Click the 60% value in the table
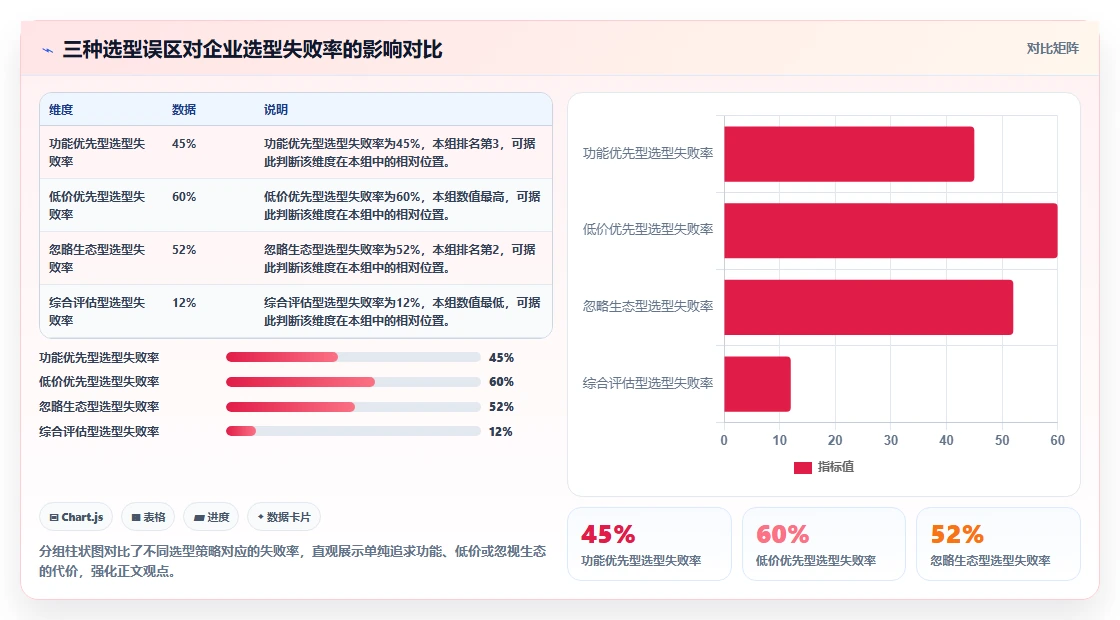 tap(184, 196)
